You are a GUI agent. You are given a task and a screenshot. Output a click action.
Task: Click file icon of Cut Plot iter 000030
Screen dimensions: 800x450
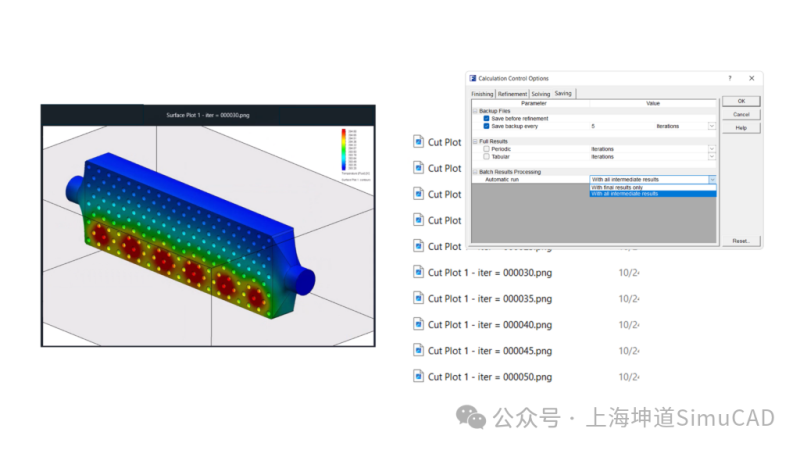418,272
